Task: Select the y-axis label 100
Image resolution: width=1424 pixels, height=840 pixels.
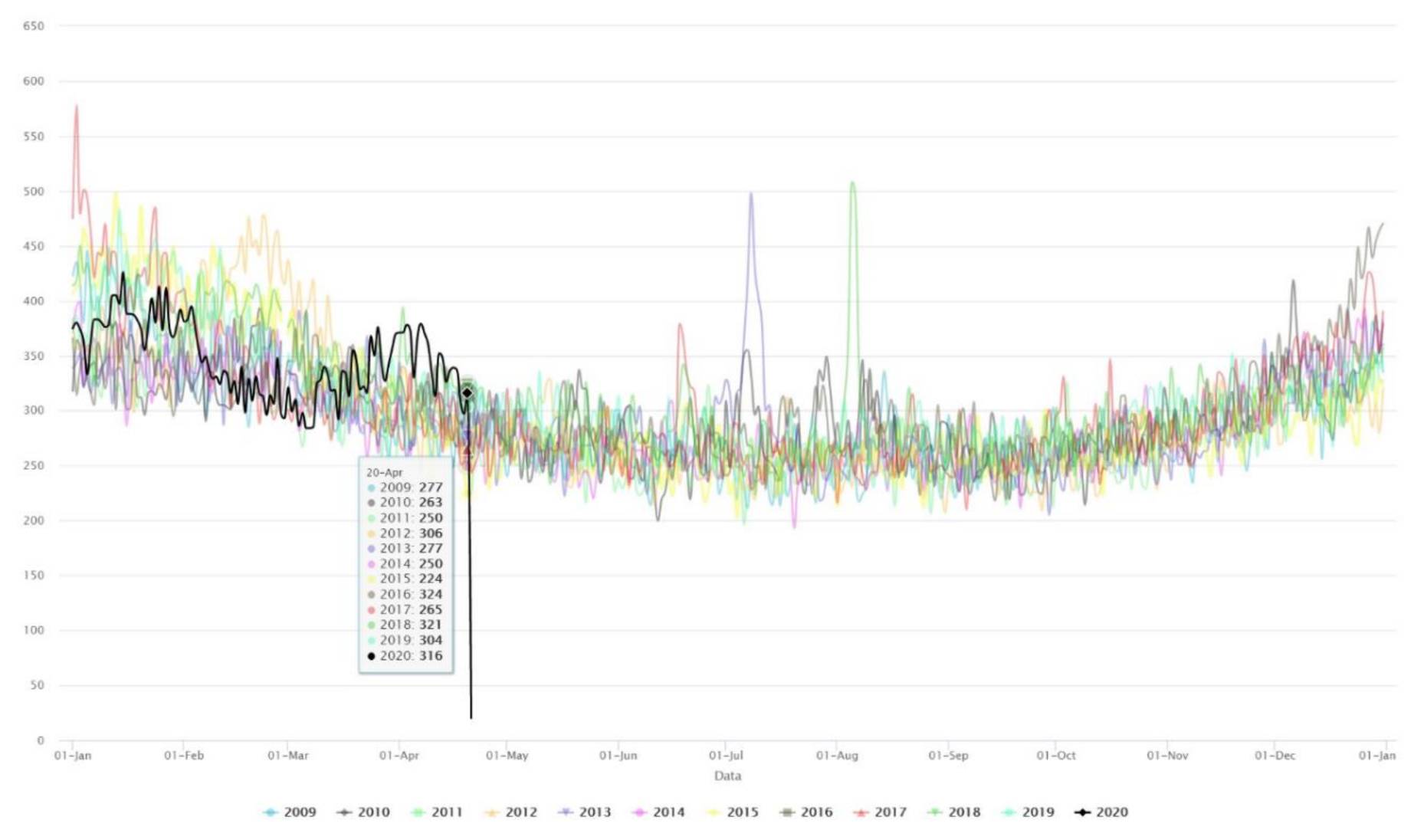Action: (x=34, y=631)
